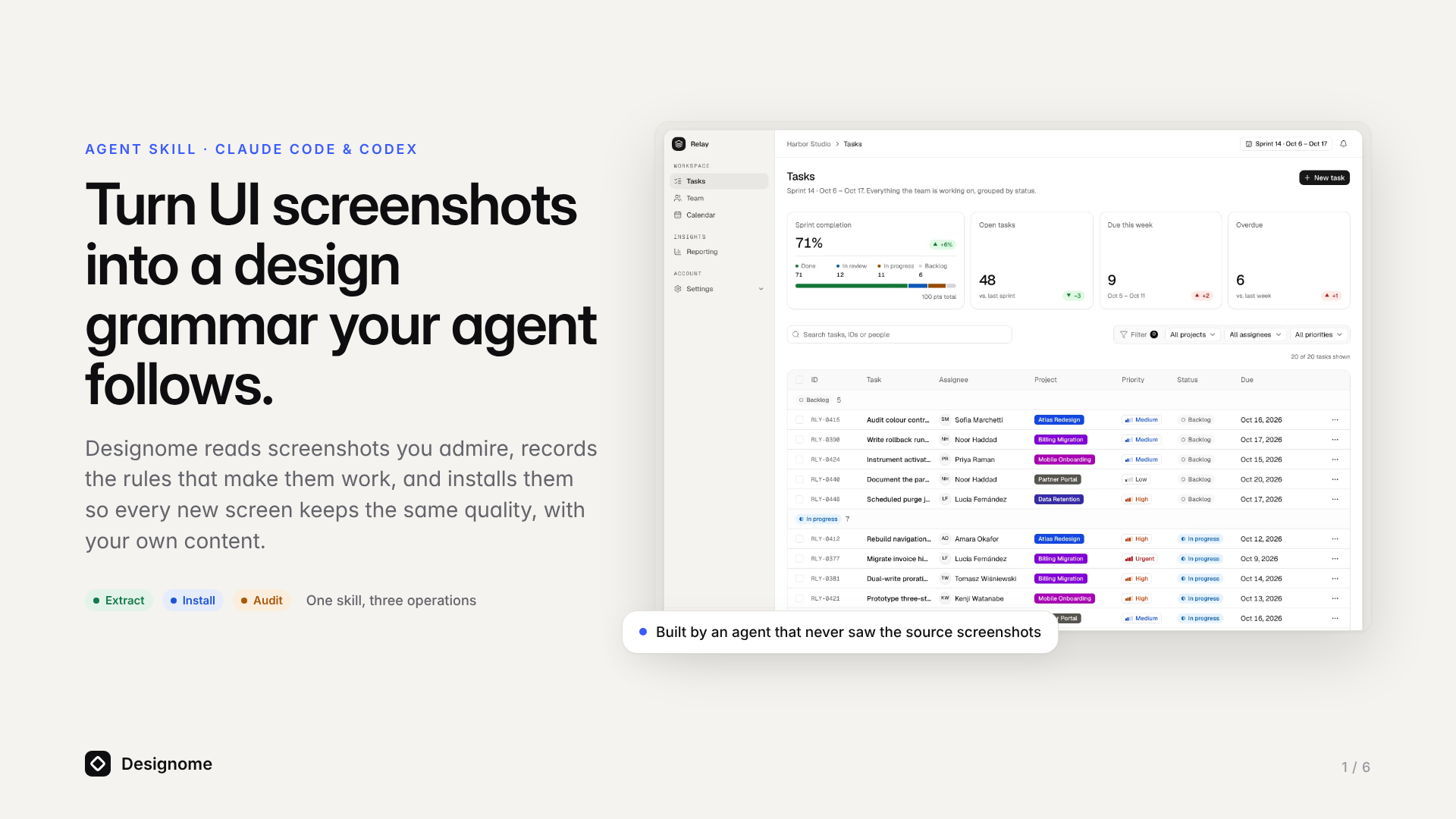Click the notification bell icon

(x=1343, y=144)
